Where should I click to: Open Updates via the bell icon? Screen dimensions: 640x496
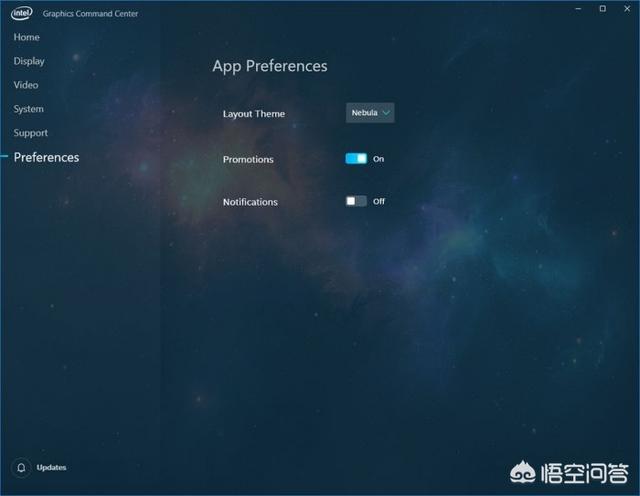[21, 467]
